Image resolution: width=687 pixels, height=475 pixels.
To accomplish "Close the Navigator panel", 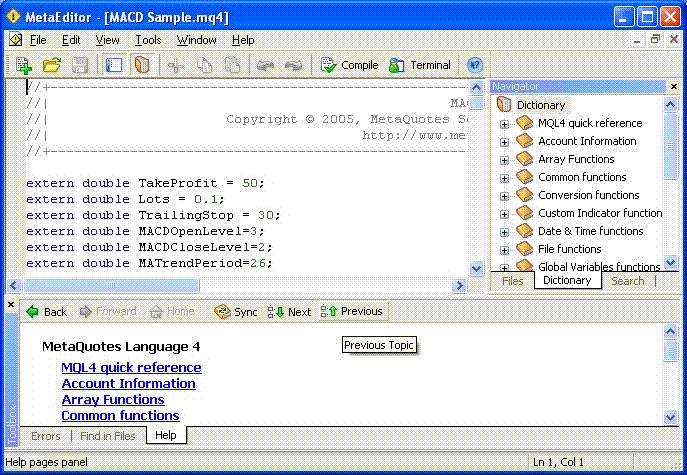I will point(674,86).
